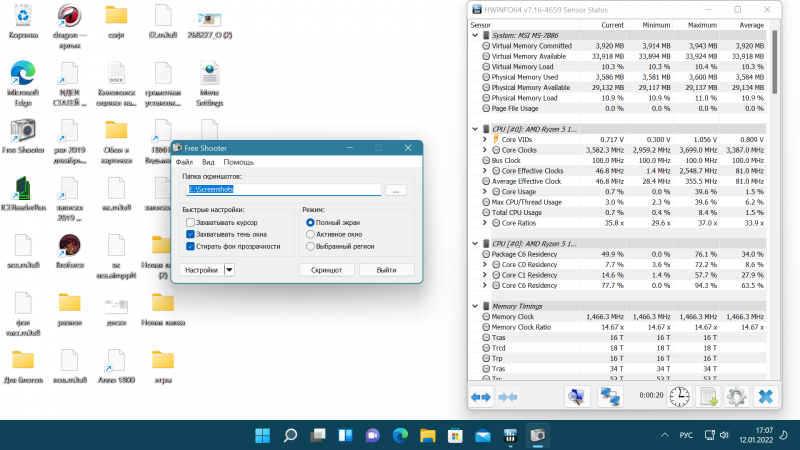800x450 pixels.
Task: Click the expand columns blue arrows icon
Action: tap(481, 397)
